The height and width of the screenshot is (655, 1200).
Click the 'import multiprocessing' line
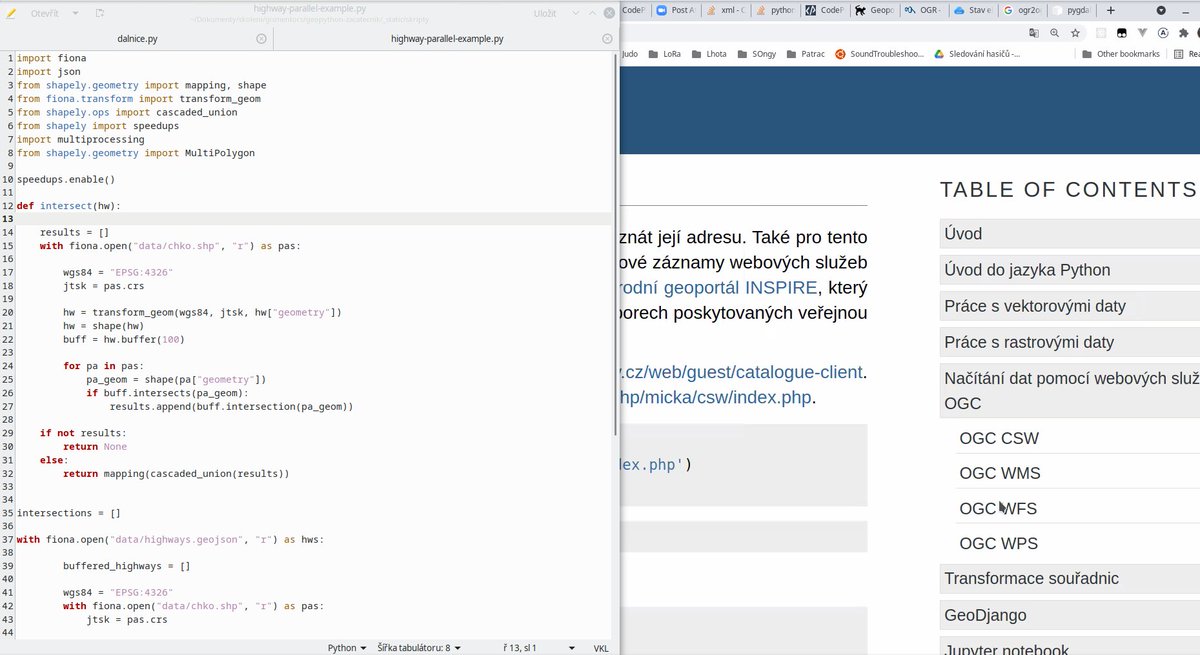(x=80, y=140)
